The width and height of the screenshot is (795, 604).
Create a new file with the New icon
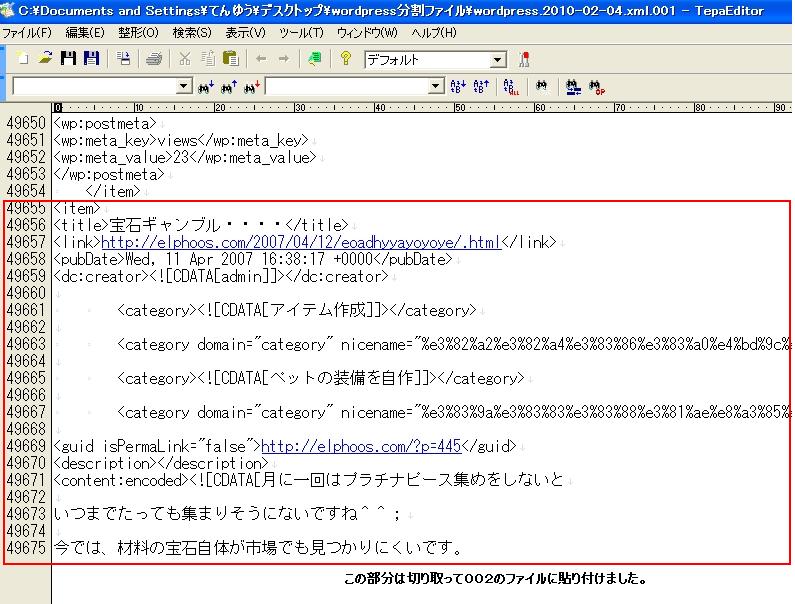click(22, 58)
